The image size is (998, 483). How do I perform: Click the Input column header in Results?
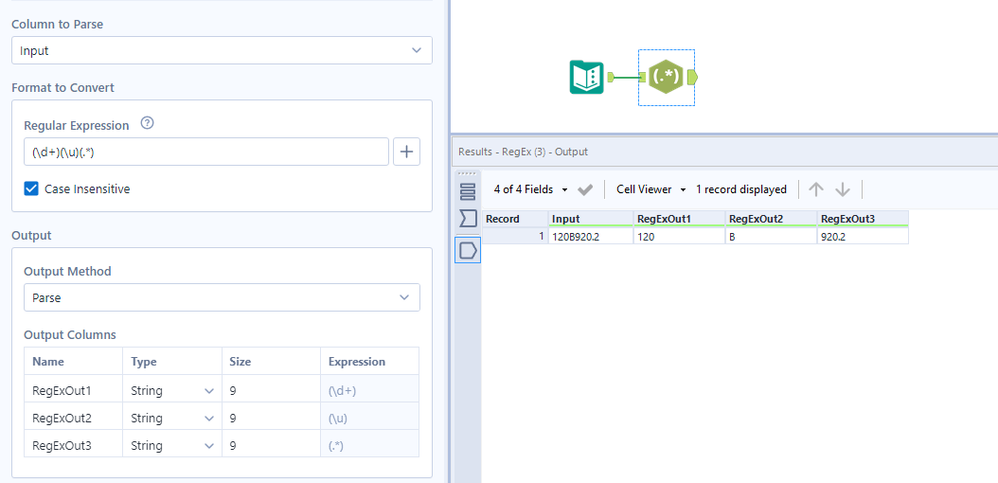591,219
